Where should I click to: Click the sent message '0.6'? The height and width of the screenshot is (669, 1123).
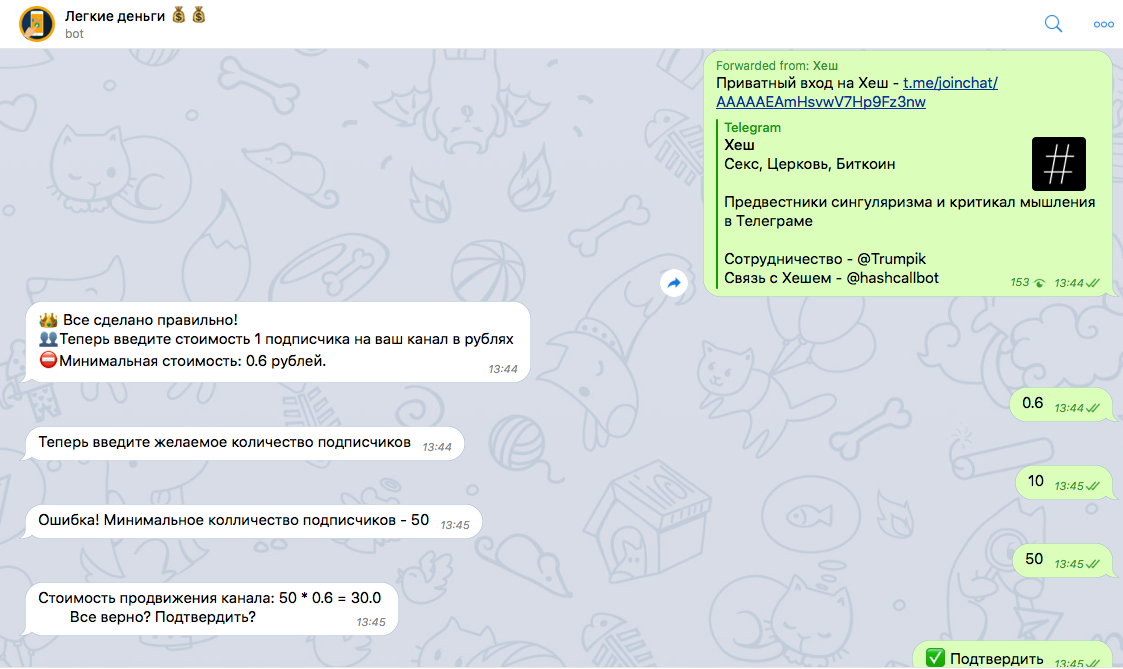pos(1060,405)
